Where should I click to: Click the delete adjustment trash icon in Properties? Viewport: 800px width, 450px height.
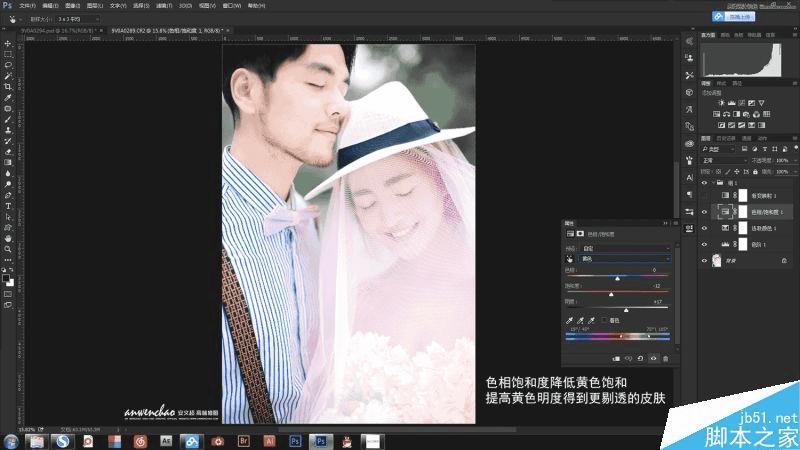point(666,357)
